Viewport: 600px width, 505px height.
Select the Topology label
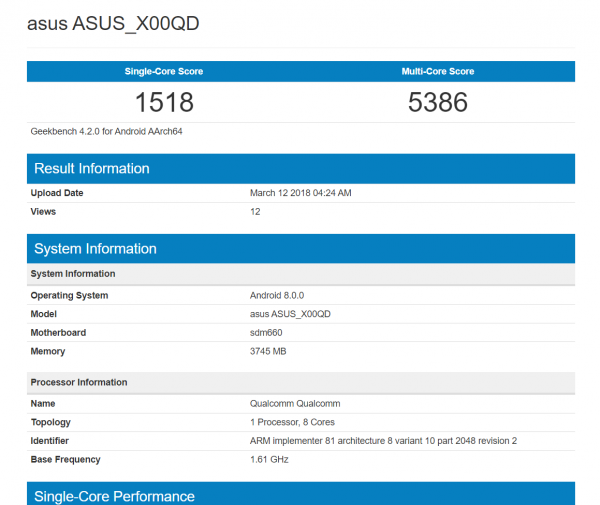click(x=51, y=422)
